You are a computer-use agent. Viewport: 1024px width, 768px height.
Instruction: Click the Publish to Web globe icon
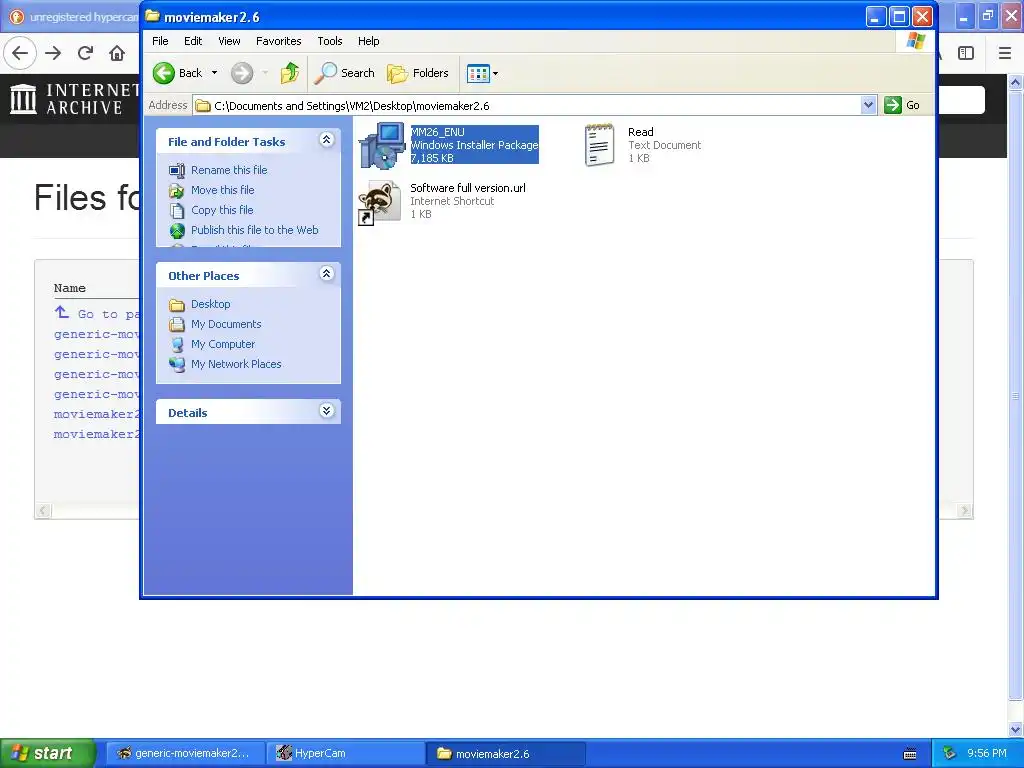[x=177, y=231]
